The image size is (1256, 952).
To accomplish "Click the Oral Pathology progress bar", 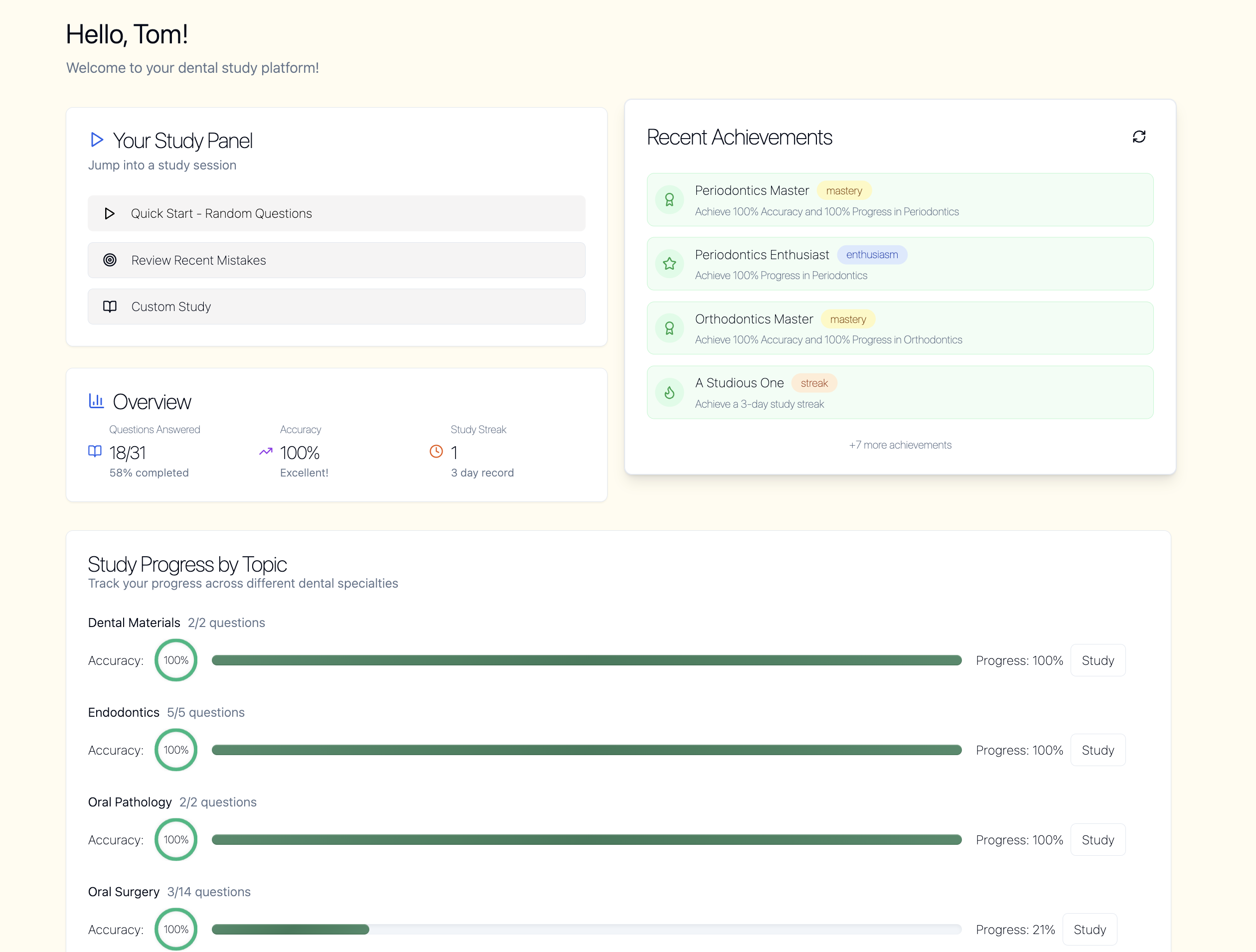I will click(587, 839).
